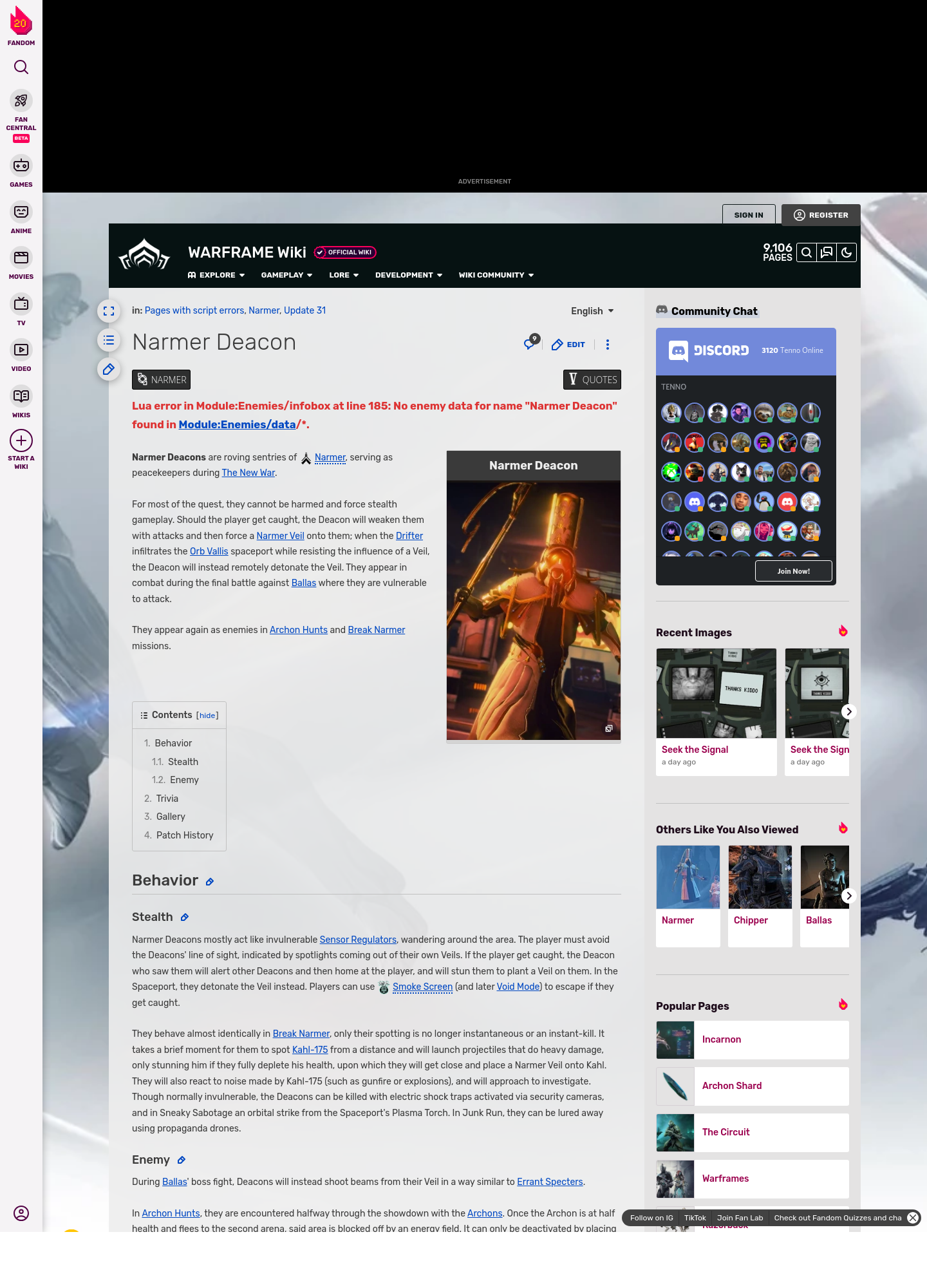Open The New War link

point(248,473)
